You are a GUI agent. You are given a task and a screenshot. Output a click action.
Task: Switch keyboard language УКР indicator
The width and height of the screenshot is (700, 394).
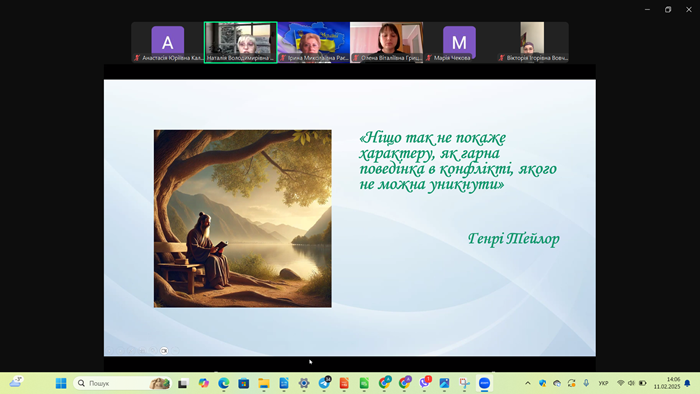click(603, 383)
